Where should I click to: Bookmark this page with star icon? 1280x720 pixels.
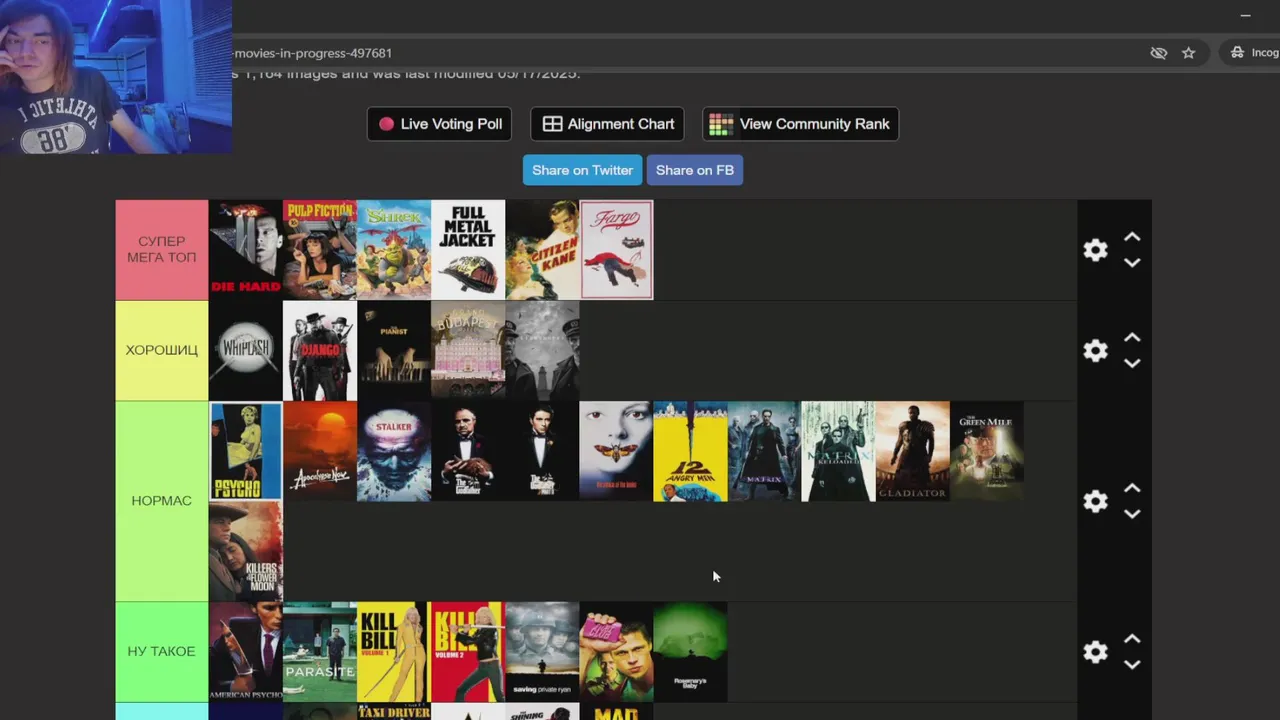[1188, 53]
